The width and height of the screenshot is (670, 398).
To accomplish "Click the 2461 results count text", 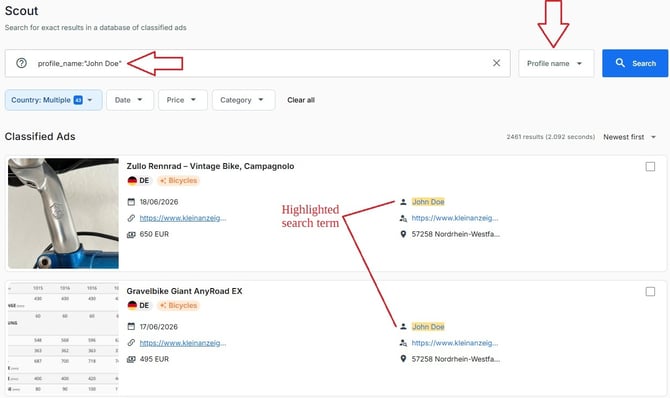I will (551, 137).
